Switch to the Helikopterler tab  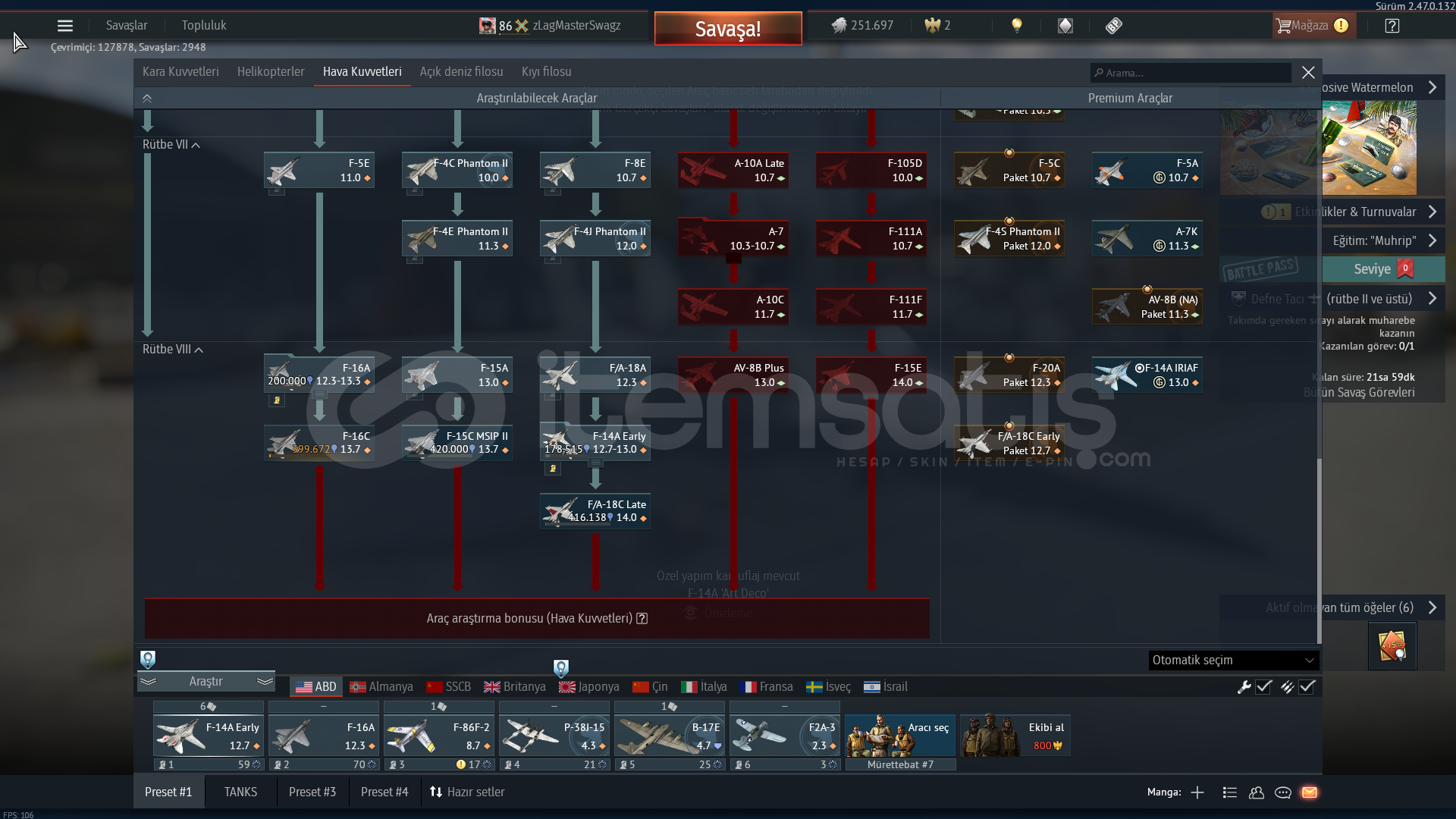(271, 72)
